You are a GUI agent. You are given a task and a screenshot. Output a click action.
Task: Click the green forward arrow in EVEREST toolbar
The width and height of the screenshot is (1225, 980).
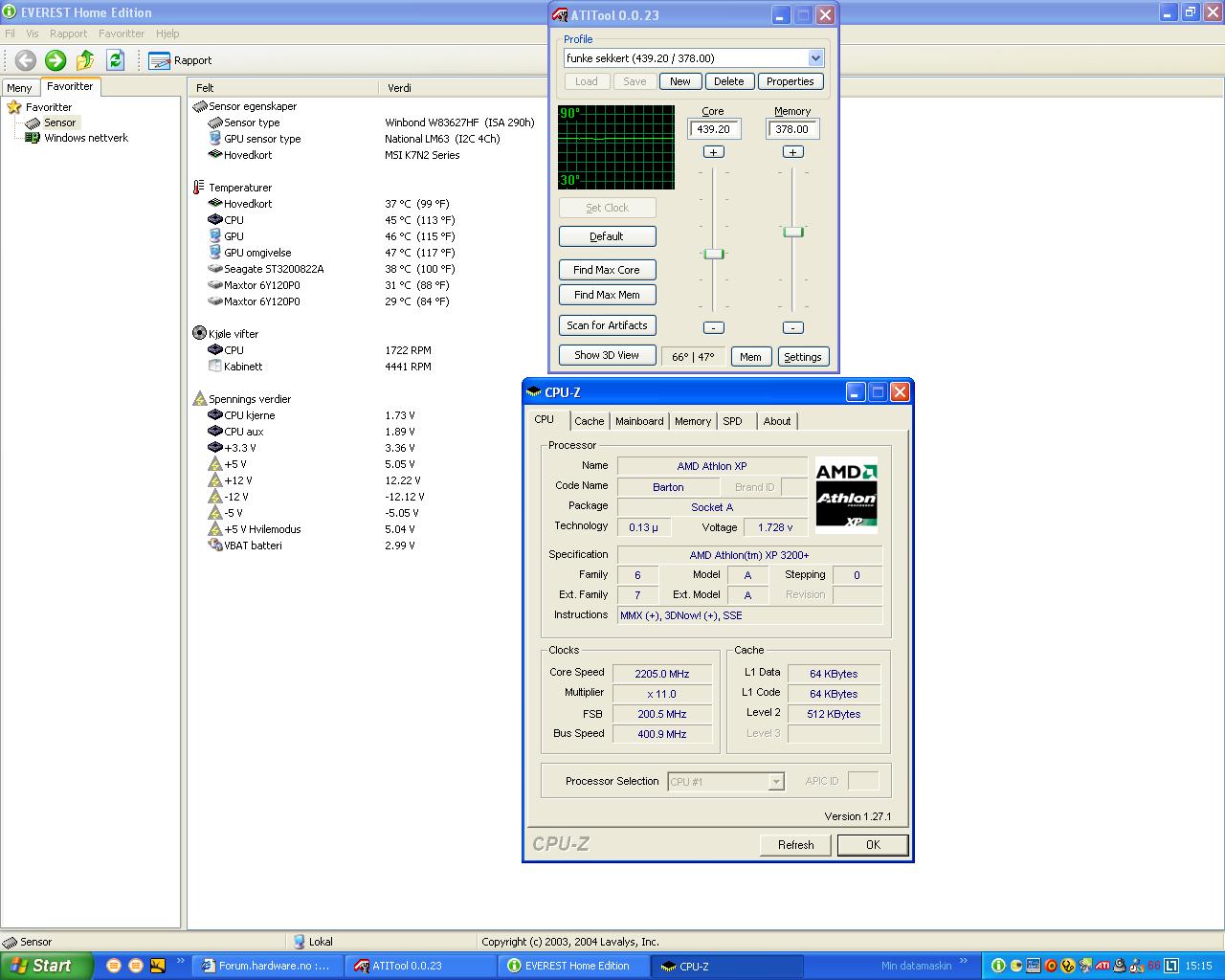click(56, 60)
